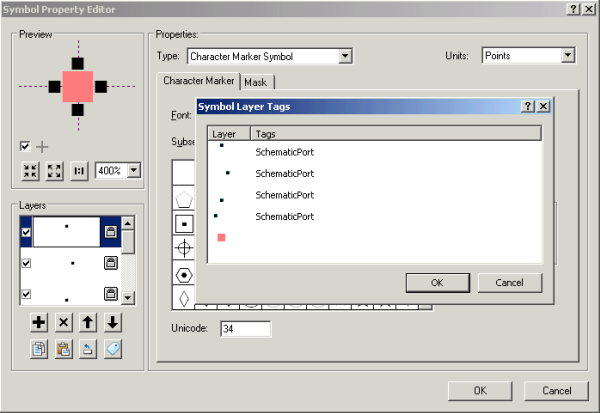Toggle lock on the first layer
The width and height of the screenshot is (600, 413).
tap(111, 232)
